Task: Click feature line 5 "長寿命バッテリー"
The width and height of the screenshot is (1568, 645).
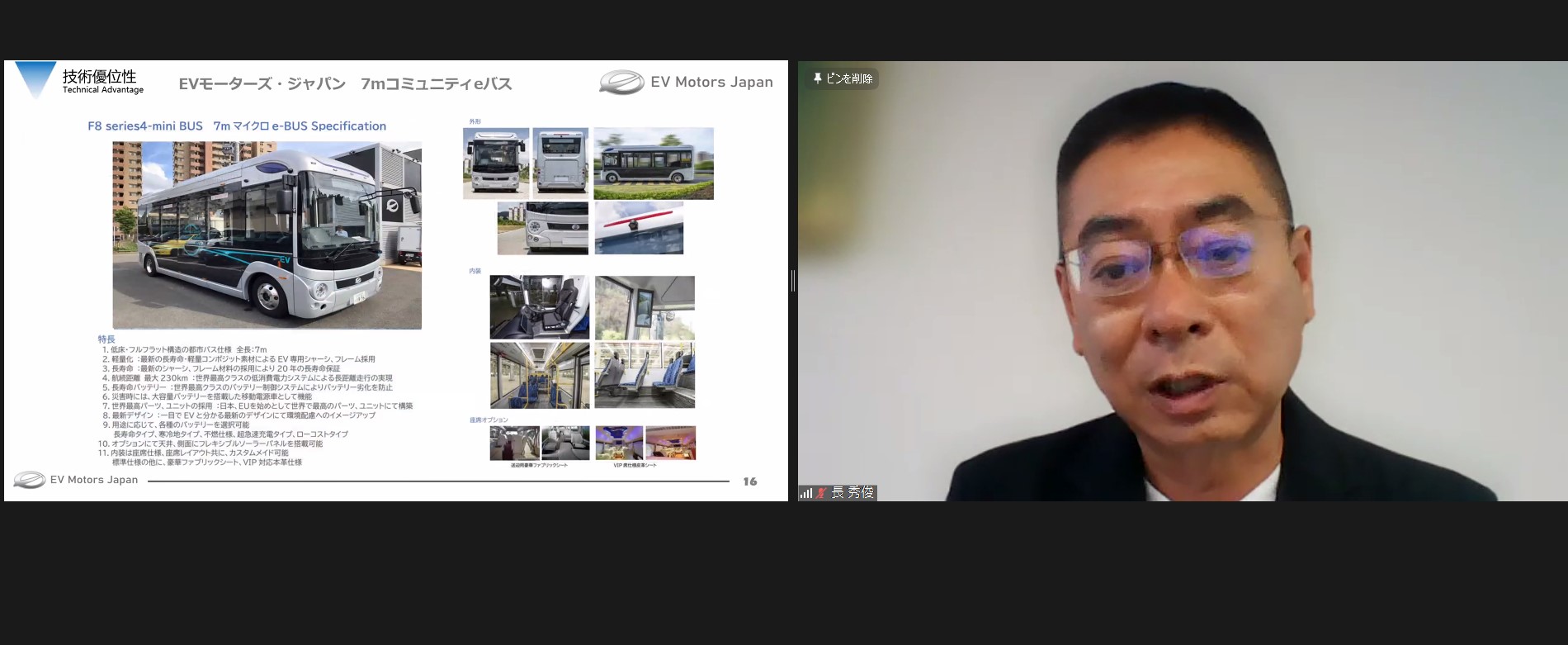Action: 247,387
